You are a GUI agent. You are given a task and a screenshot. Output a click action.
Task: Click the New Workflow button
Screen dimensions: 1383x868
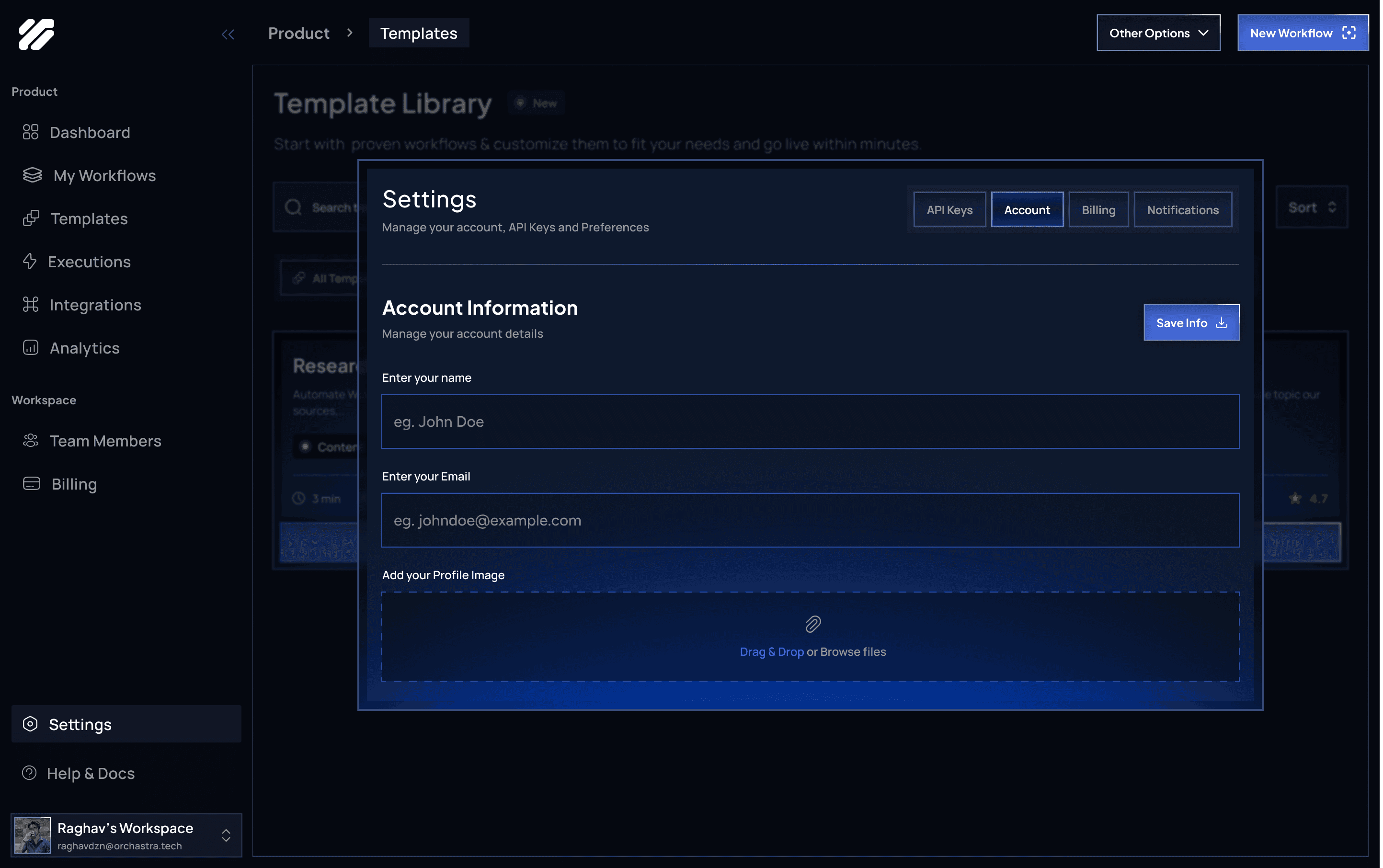tap(1302, 33)
